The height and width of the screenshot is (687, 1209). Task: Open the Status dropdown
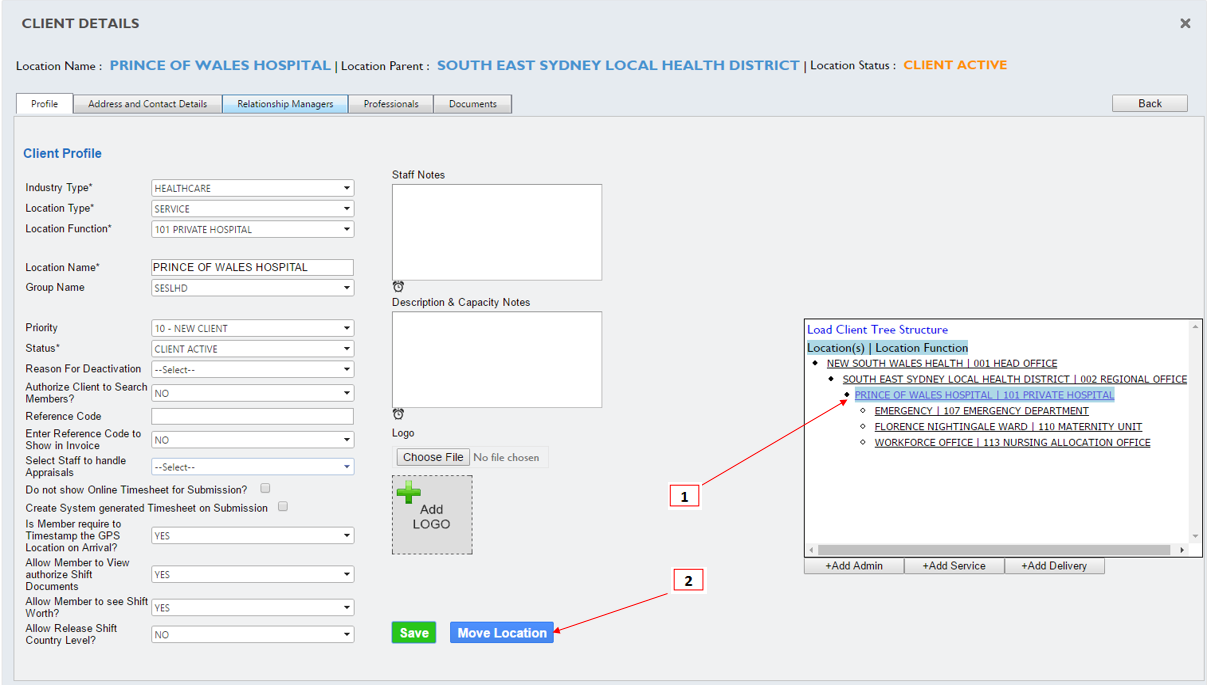pos(253,349)
